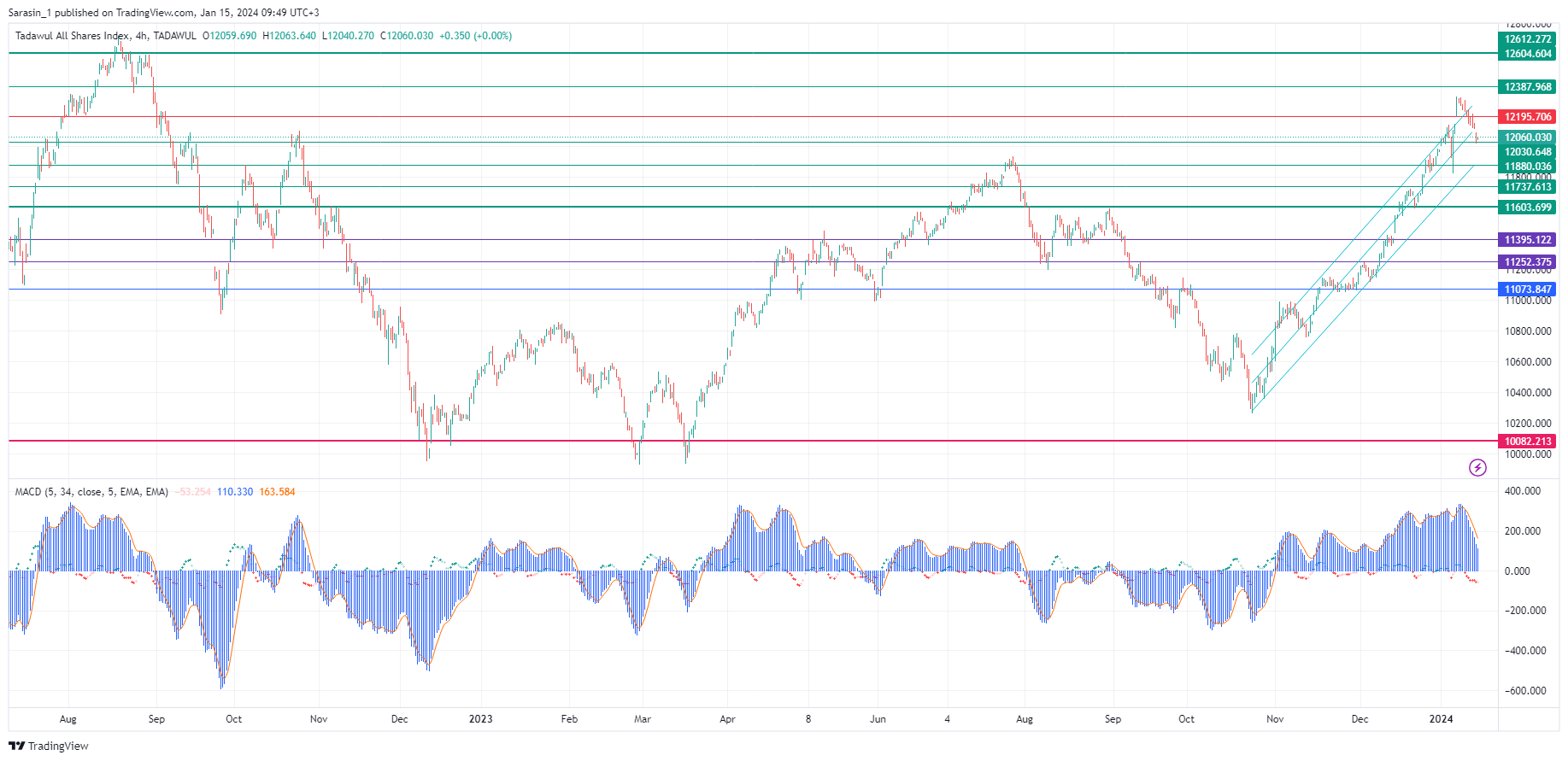Click the red 12195.706 price label
Viewport: 1568px width, 761px height.
[x=1528, y=117]
